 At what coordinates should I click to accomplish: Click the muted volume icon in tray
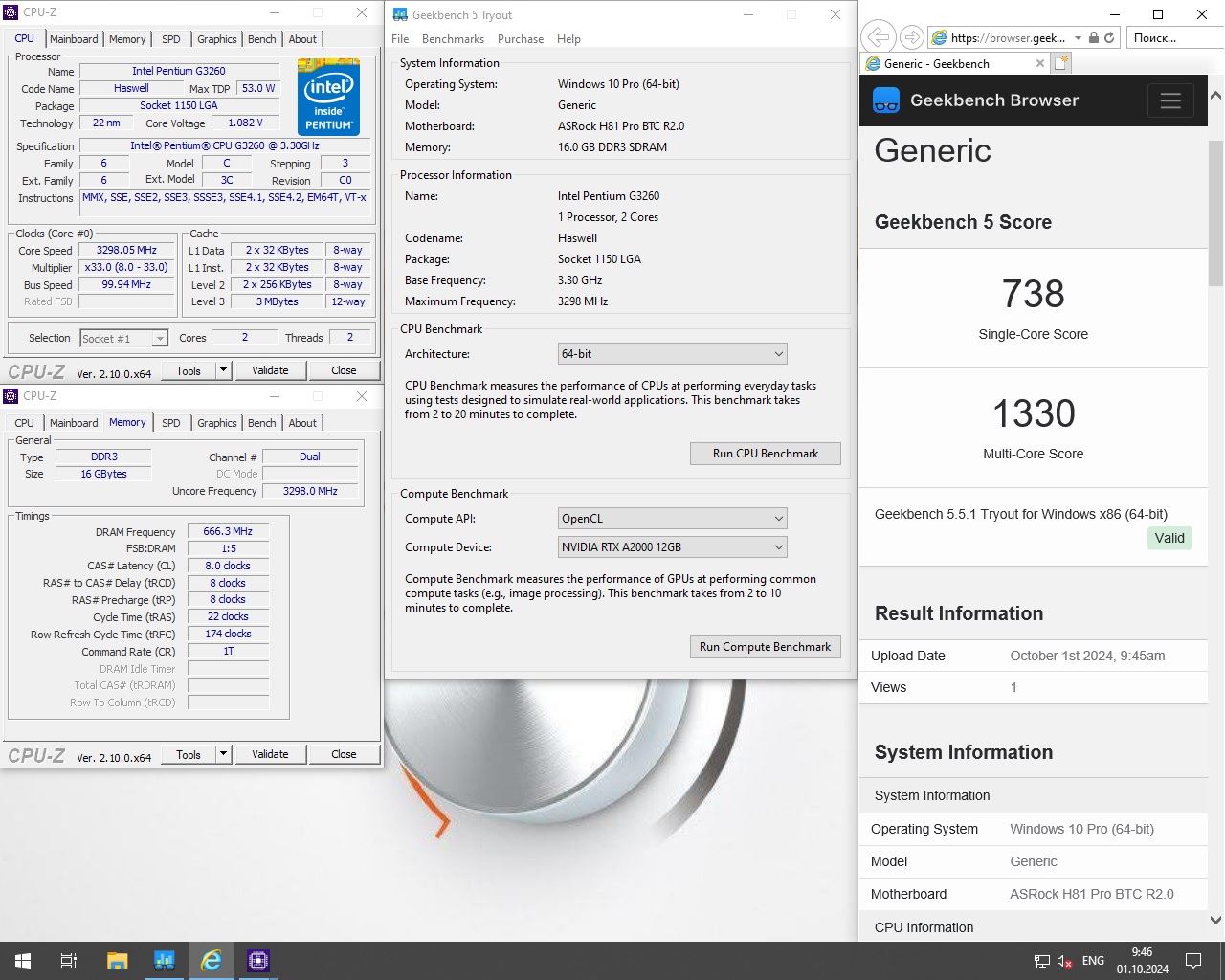(1064, 961)
